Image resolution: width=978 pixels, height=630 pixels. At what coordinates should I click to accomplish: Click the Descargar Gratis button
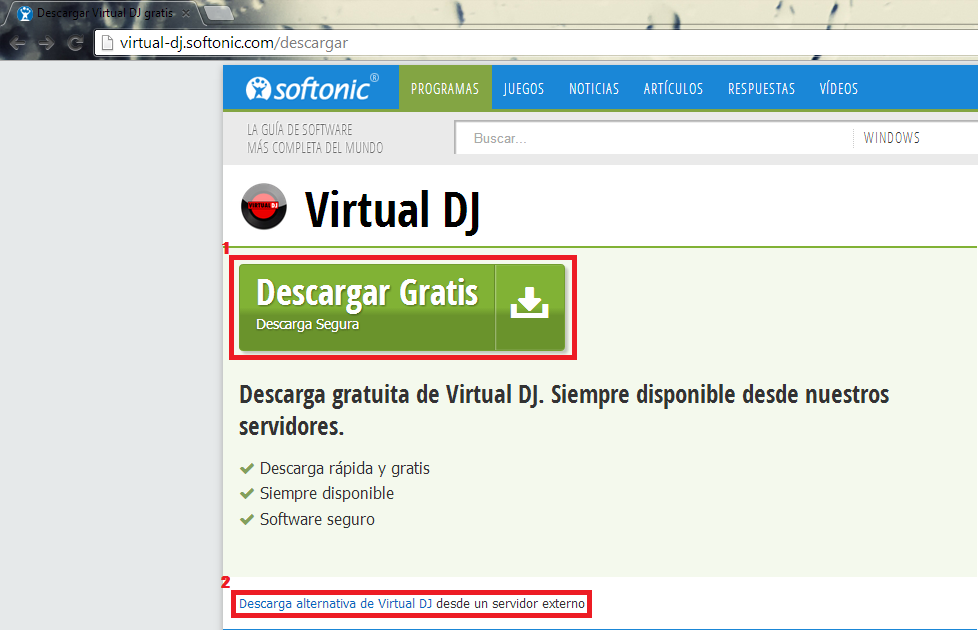(x=402, y=307)
